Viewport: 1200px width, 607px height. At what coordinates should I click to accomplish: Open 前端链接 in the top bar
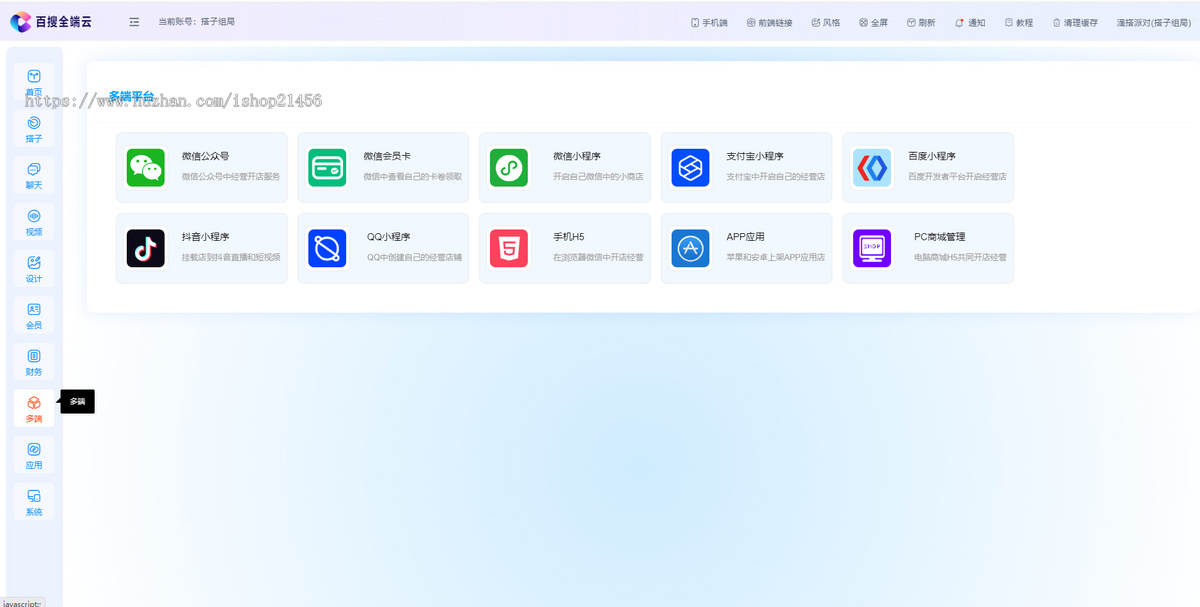click(x=769, y=22)
